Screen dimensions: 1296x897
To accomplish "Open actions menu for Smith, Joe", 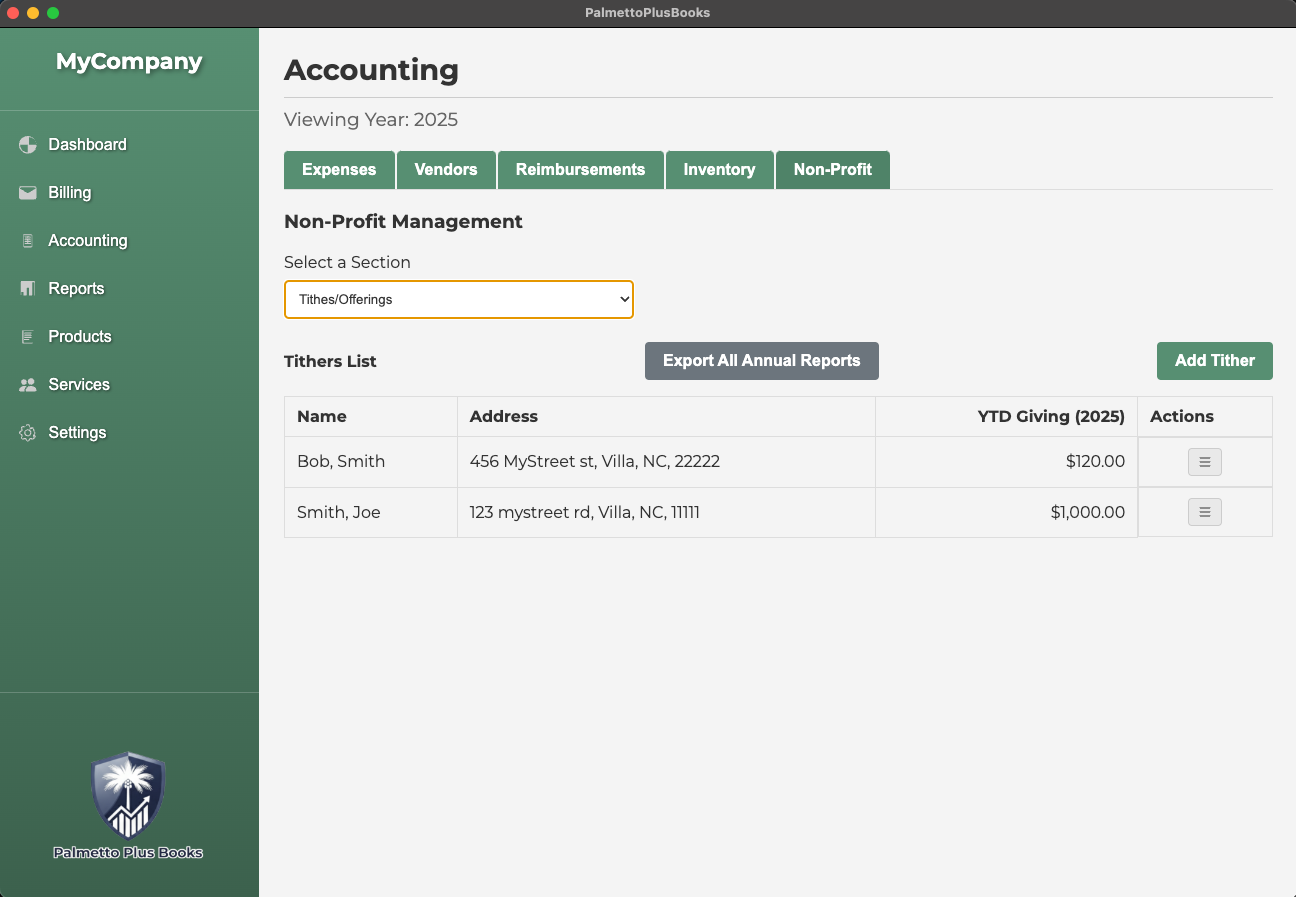I will coord(1204,512).
